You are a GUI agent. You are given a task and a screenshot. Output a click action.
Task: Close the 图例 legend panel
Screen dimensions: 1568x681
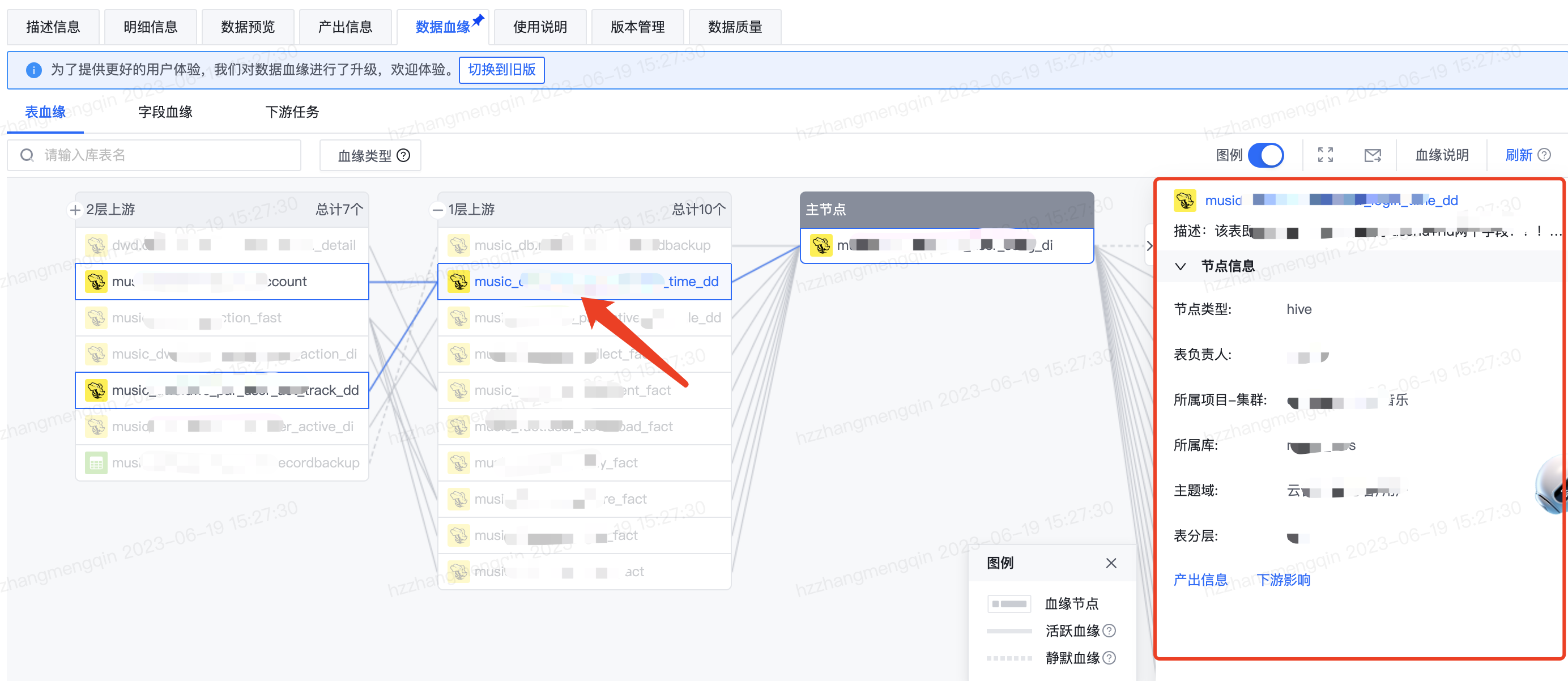click(1111, 563)
